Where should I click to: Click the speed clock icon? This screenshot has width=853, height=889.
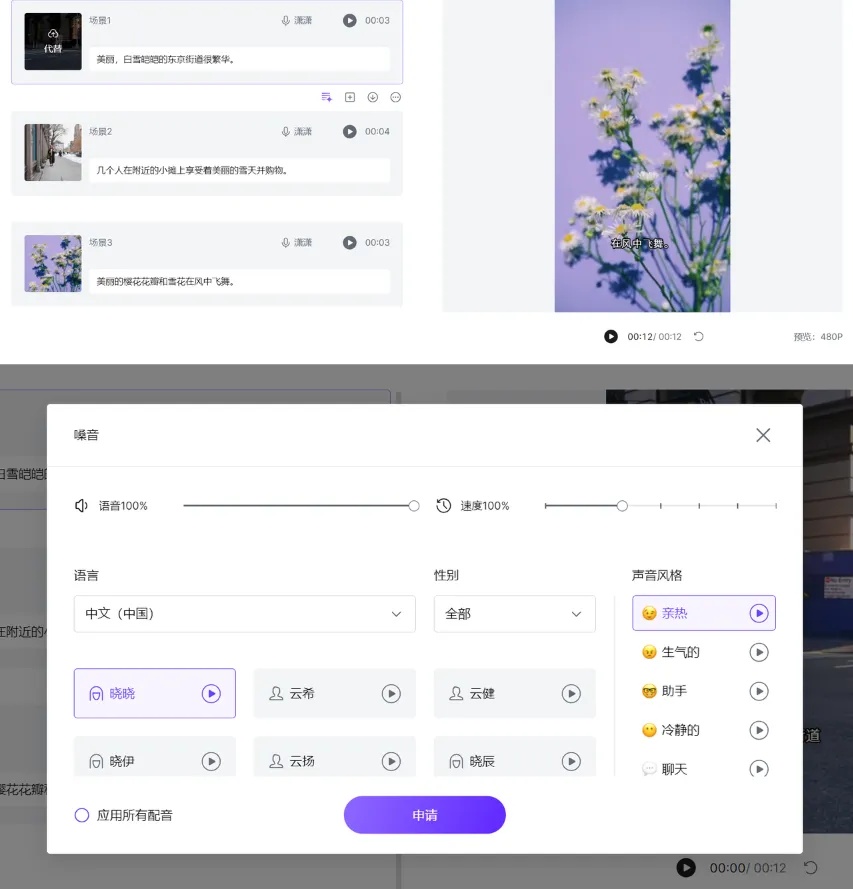pos(444,505)
